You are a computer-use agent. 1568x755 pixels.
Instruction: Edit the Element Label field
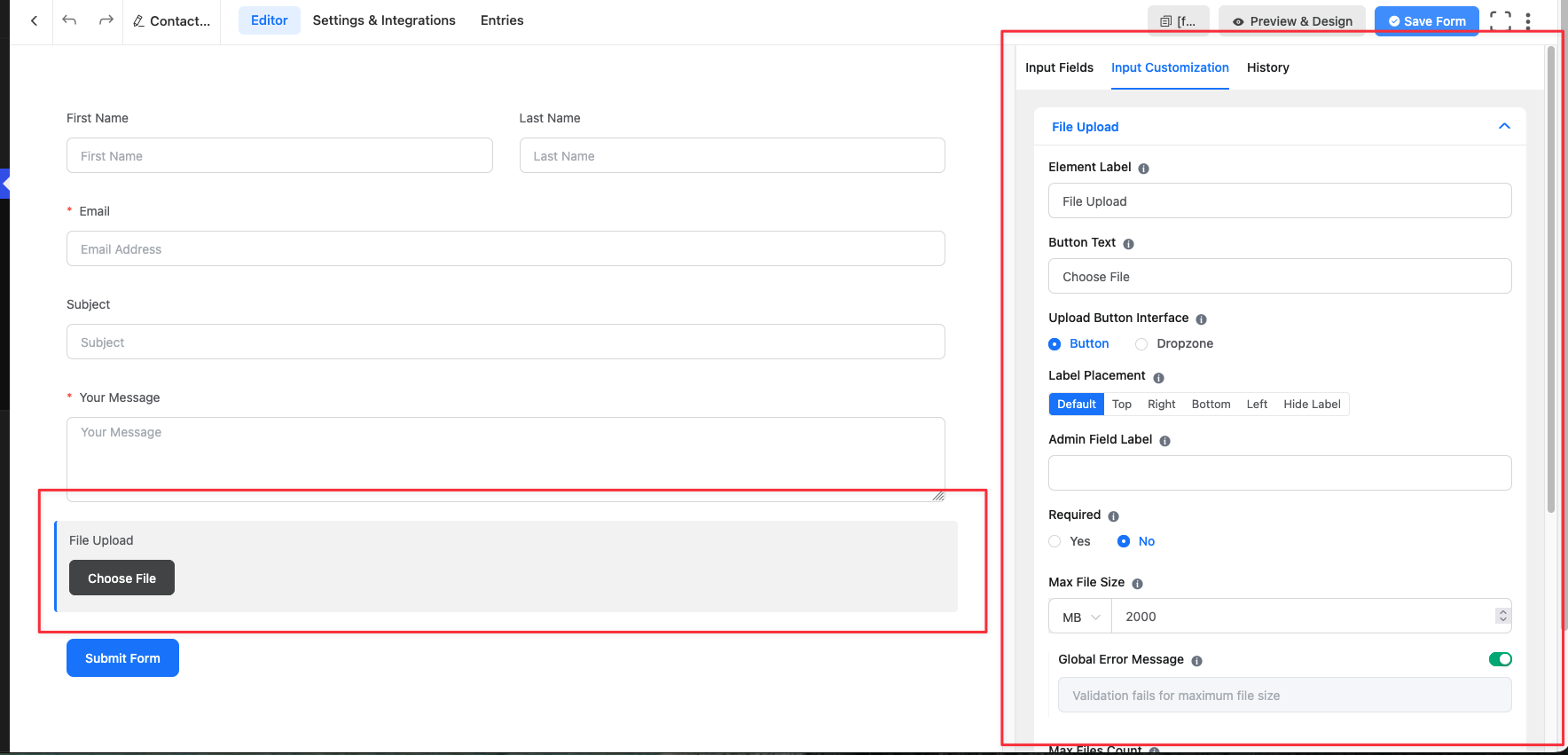pyautogui.click(x=1280, y=201)
